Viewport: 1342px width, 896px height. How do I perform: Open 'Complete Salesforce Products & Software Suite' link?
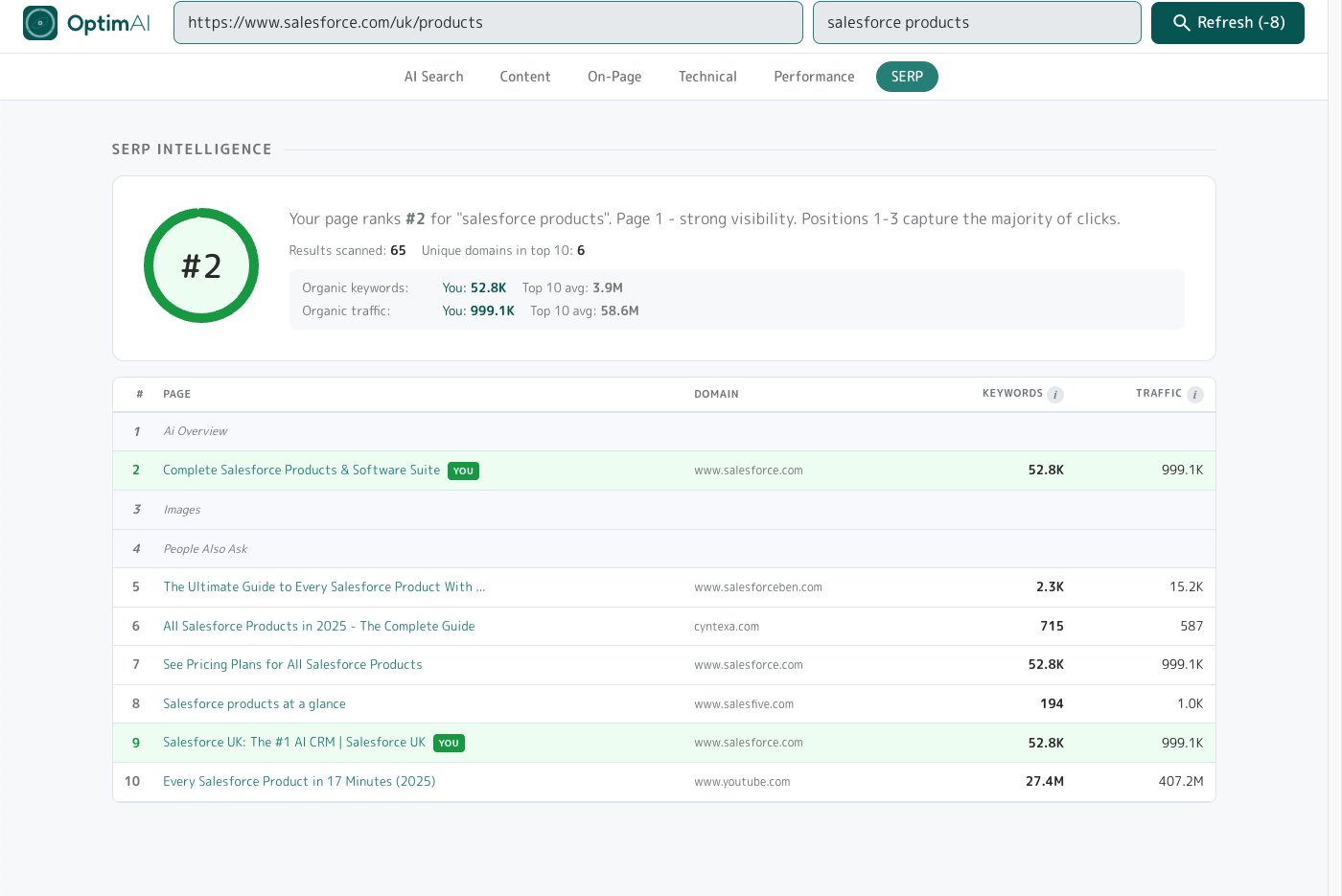coord(302,471)
